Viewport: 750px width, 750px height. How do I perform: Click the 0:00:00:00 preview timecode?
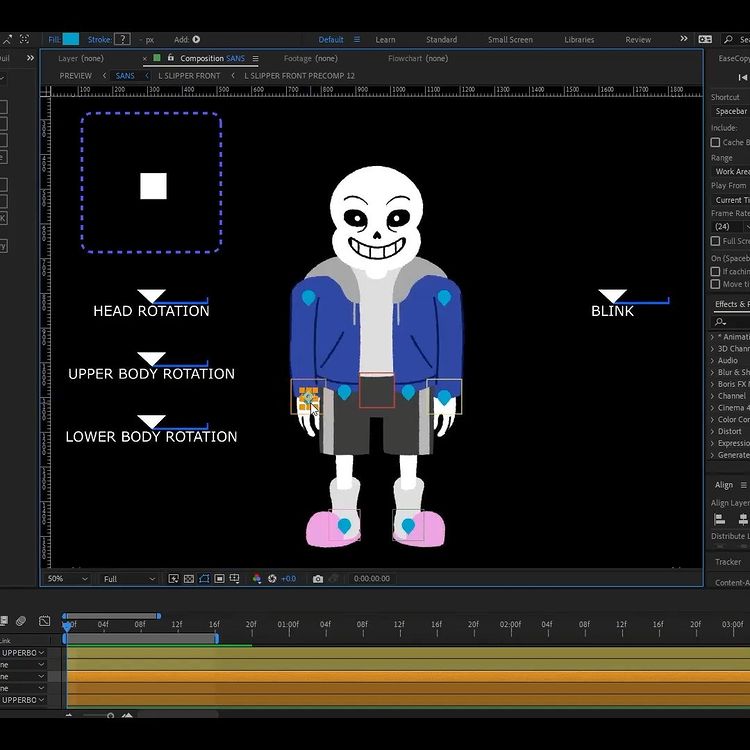[372, 579]
